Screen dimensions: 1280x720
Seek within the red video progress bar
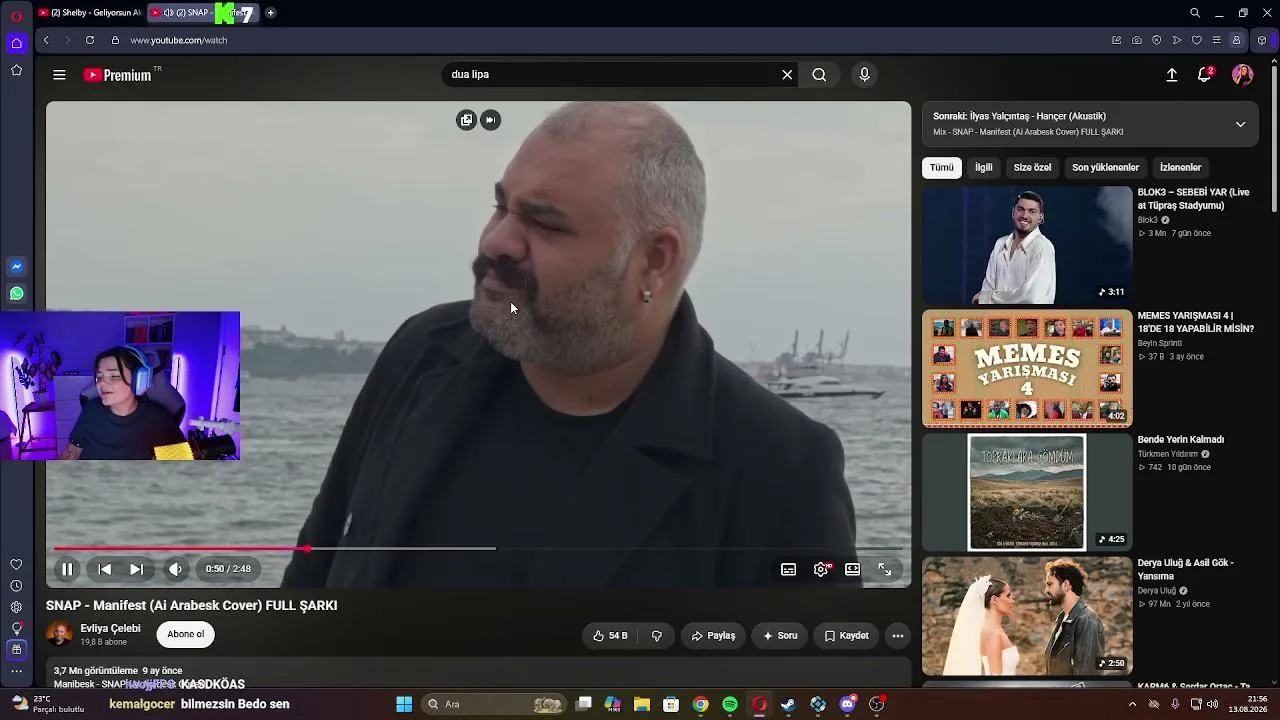click(478, 548)
